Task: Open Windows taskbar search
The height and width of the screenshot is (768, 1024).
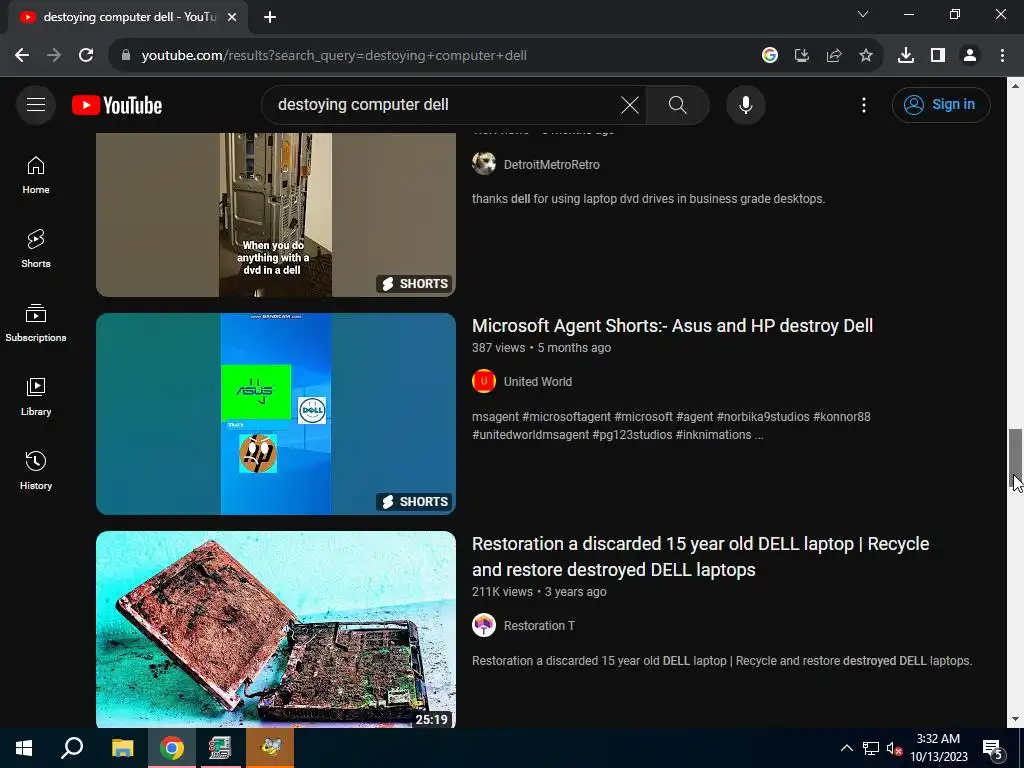Action: click(72, 748)
